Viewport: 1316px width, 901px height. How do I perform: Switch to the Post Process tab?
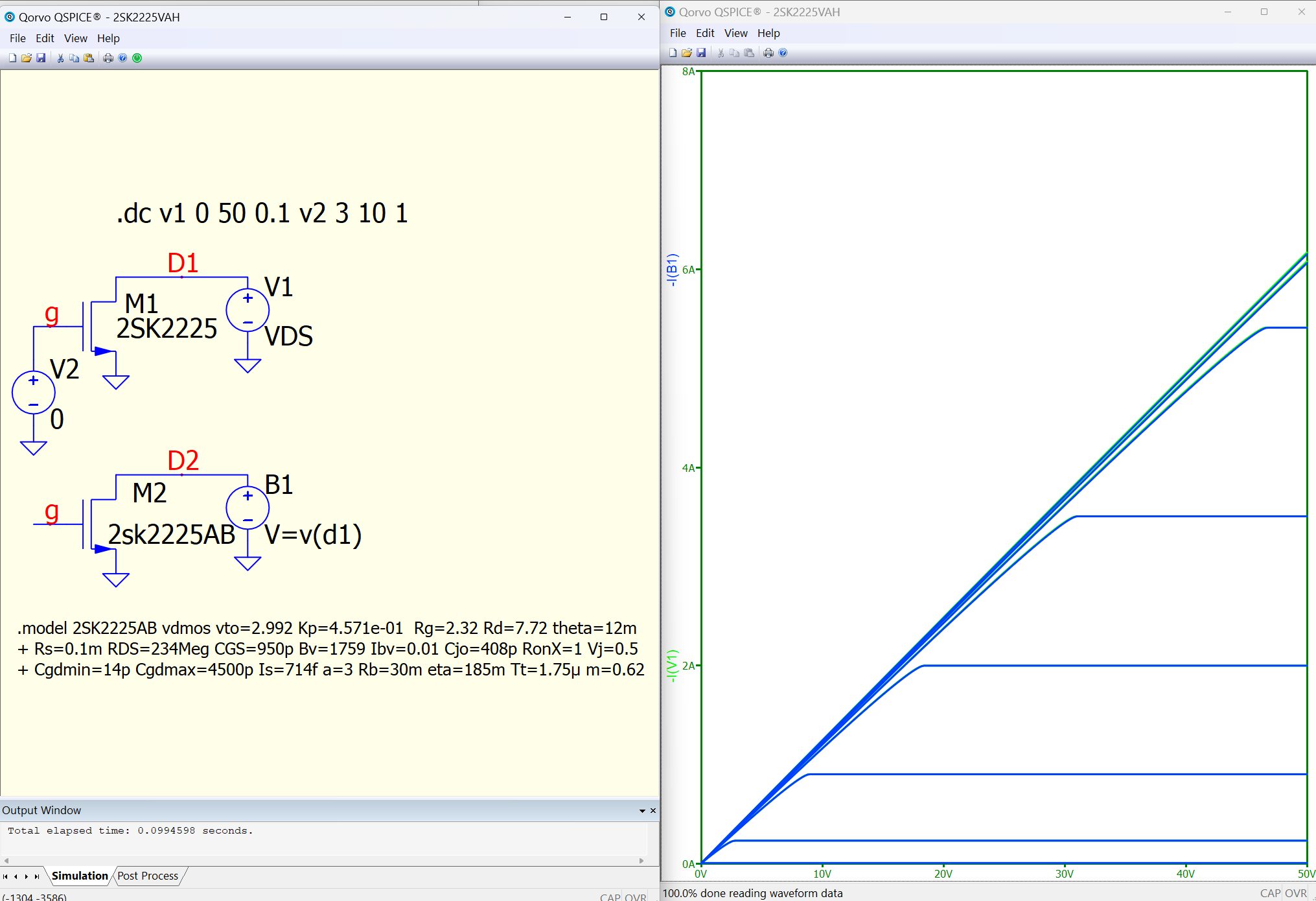[x=148, y=876]
